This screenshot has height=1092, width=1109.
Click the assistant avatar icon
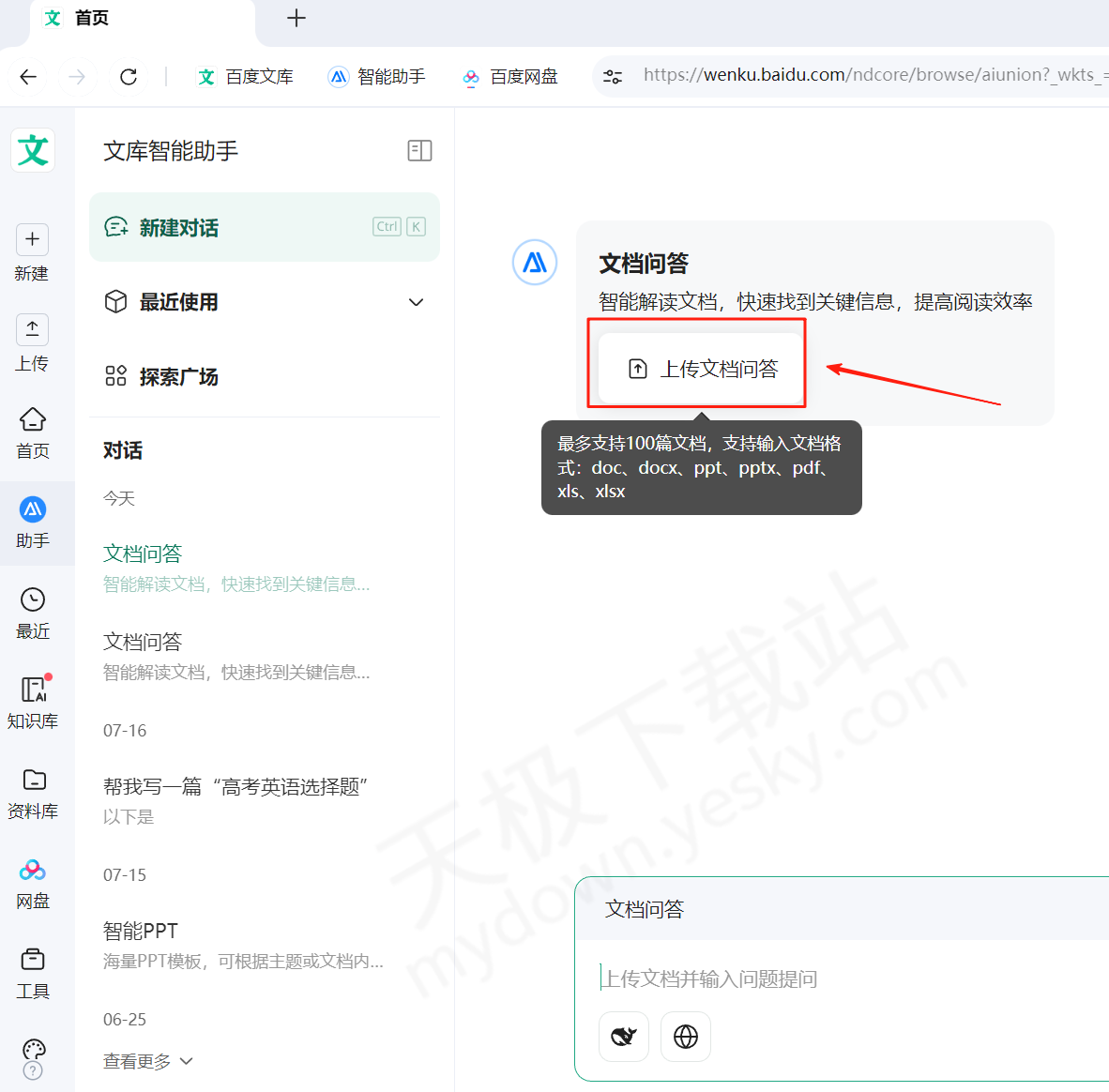(x=535, y=263)
